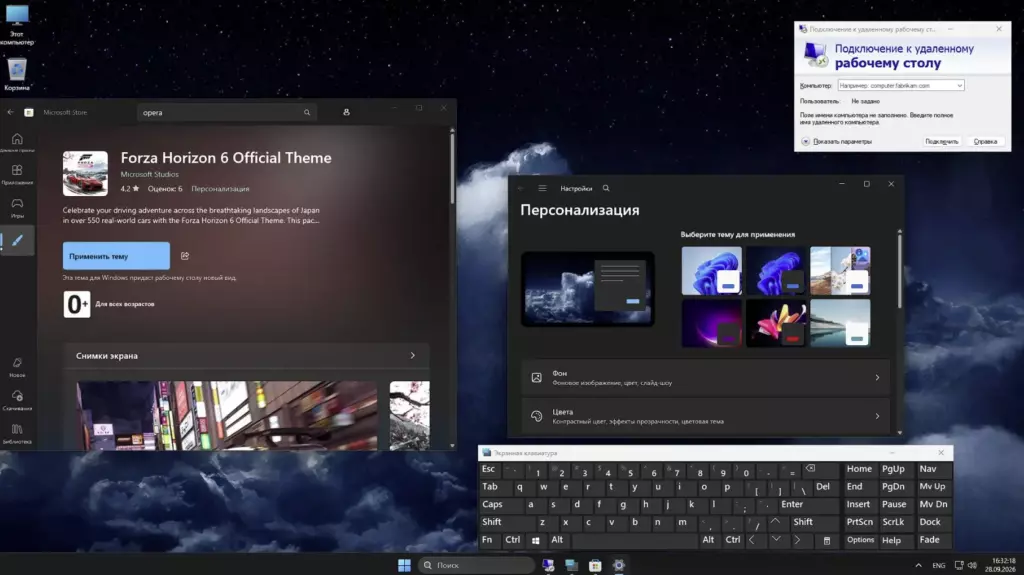Click Settings gear icon in taskbar
1024x575 pixels.
tap(618, 565)
